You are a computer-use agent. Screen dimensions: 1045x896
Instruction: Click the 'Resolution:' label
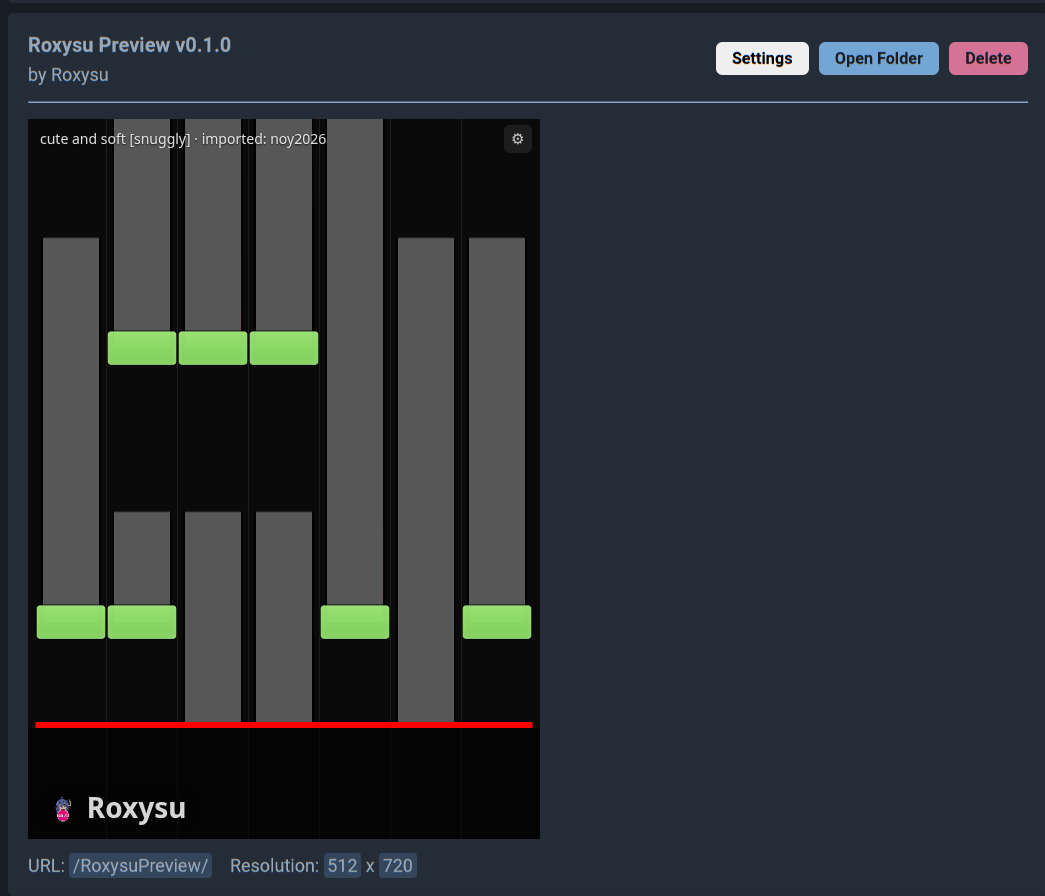[275, 865]
